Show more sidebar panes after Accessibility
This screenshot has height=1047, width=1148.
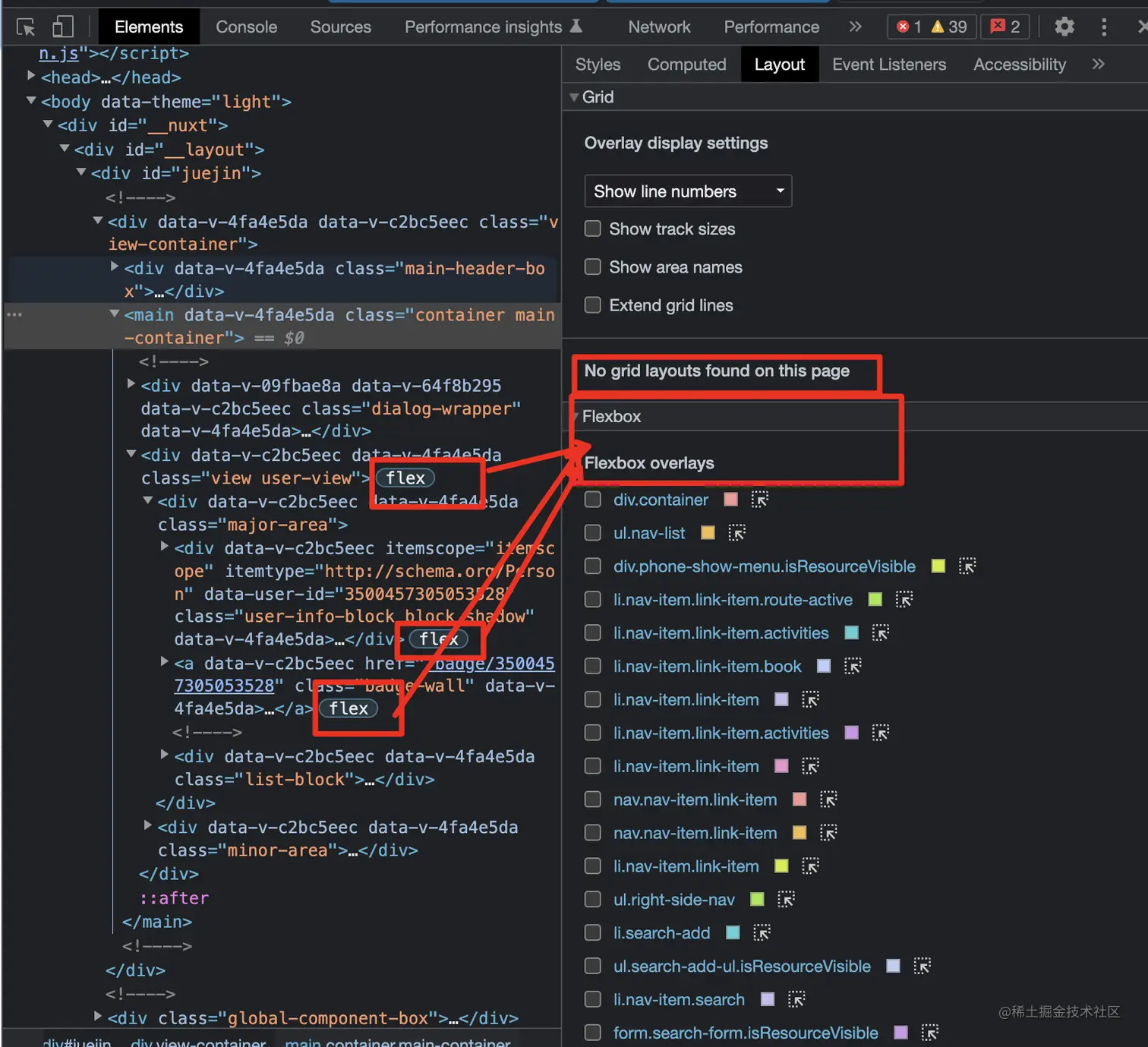click(1099, 65)
